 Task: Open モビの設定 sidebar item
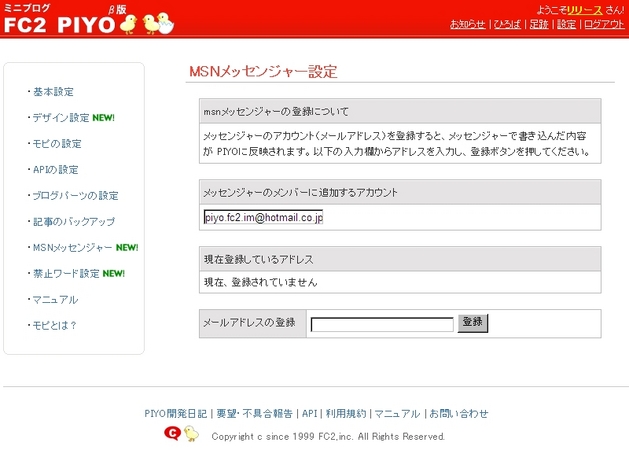coord(57,144)
